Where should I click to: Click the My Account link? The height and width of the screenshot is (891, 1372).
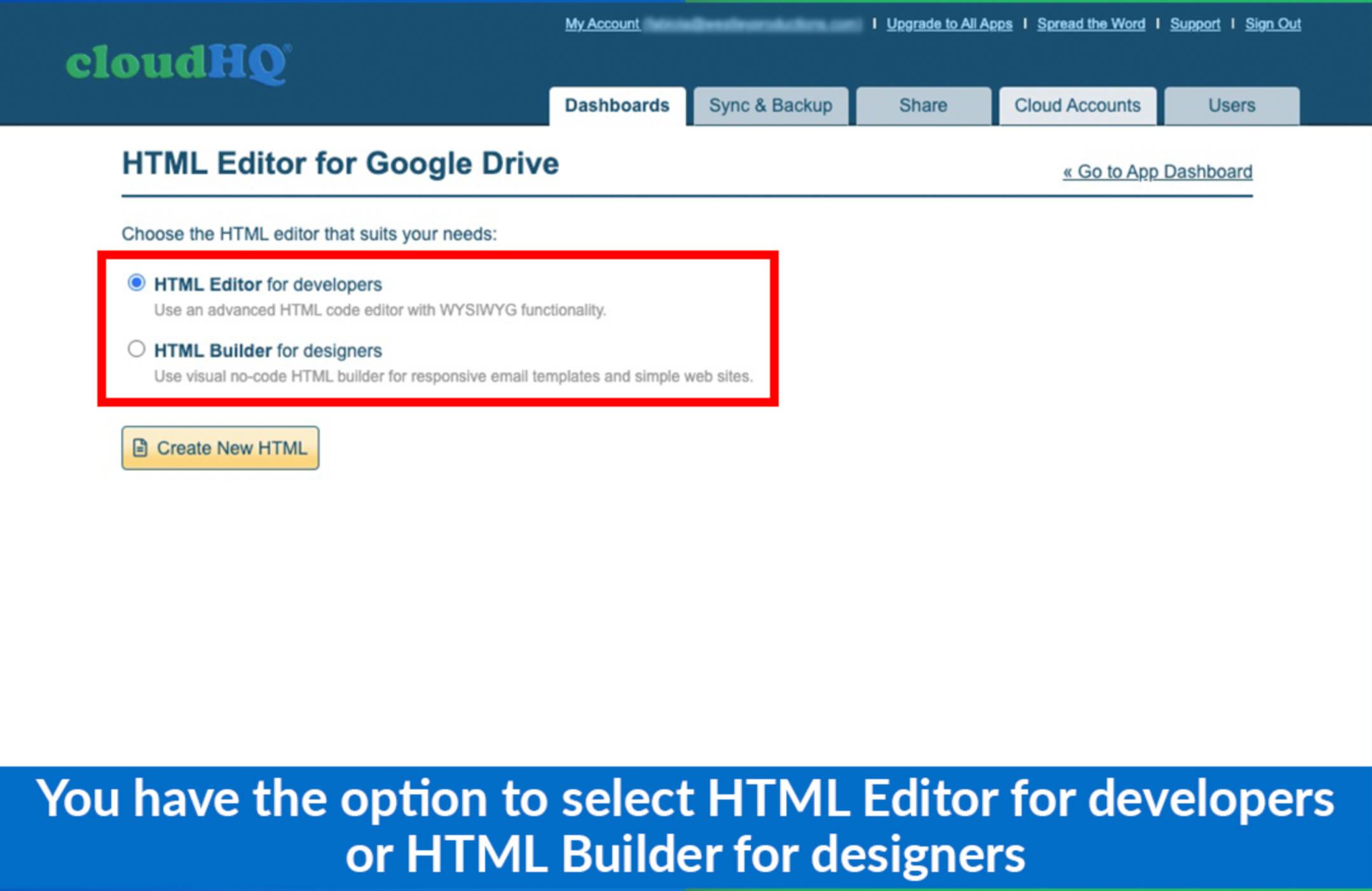click(x=602, y=24)
